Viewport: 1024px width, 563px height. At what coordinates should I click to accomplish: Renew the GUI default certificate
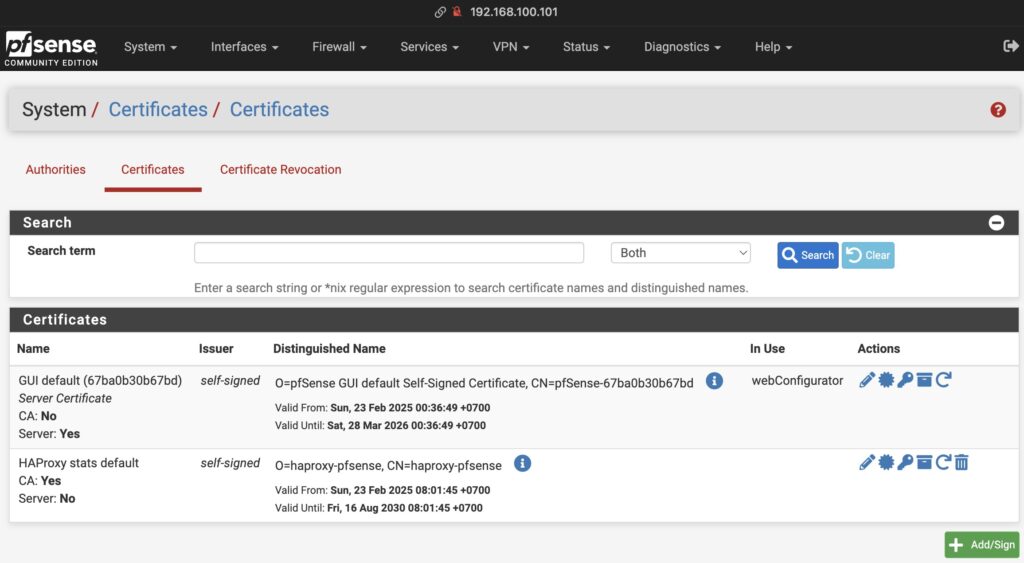click(x=943, y=380)
